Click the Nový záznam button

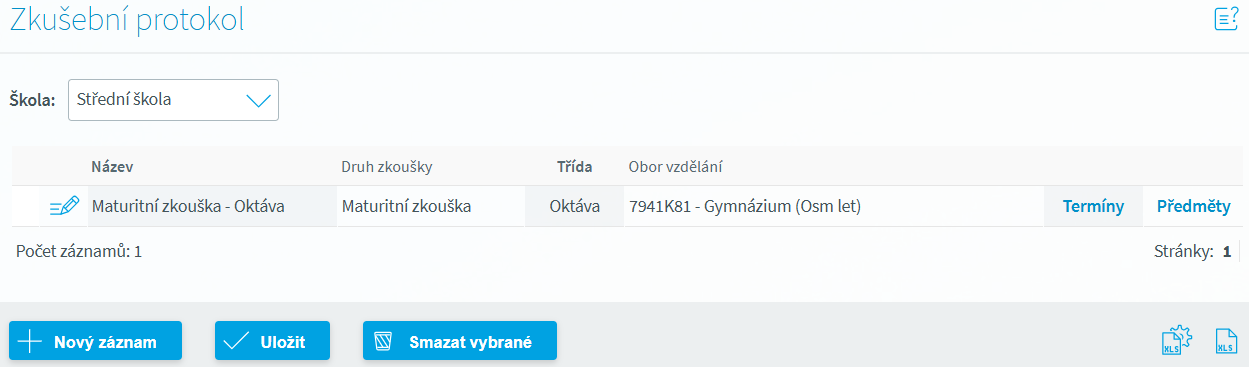[x=96, y=341]
